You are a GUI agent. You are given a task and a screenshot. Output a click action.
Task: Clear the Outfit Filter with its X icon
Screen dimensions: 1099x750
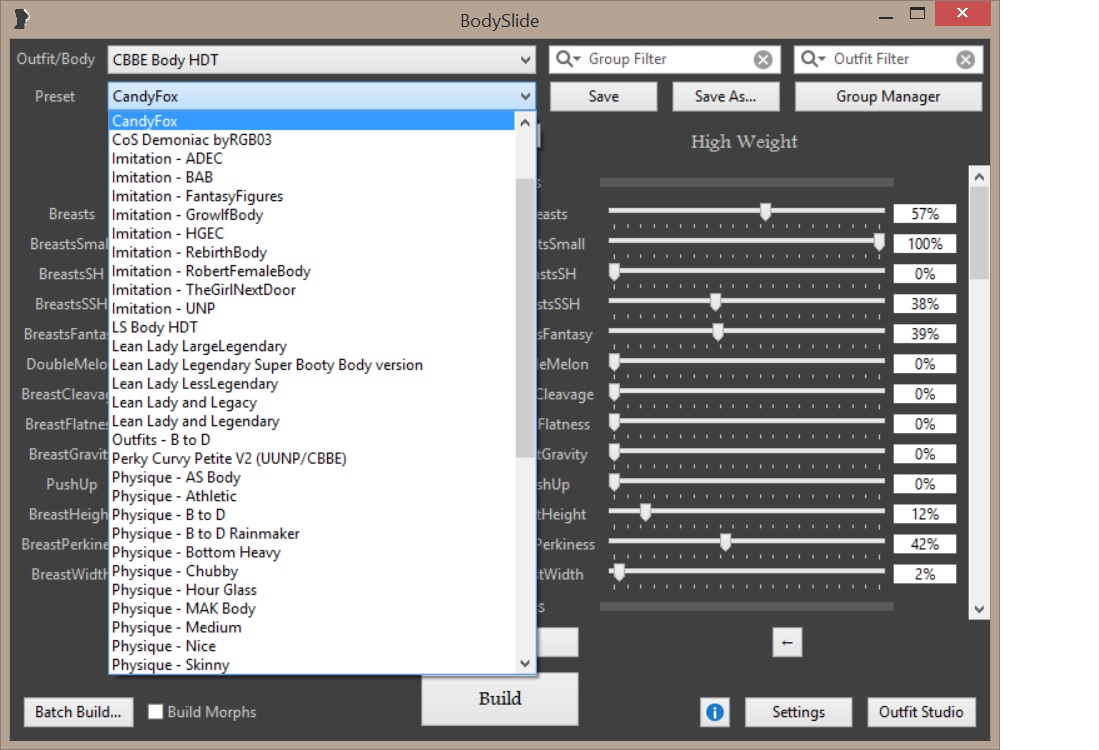[965, 60]
